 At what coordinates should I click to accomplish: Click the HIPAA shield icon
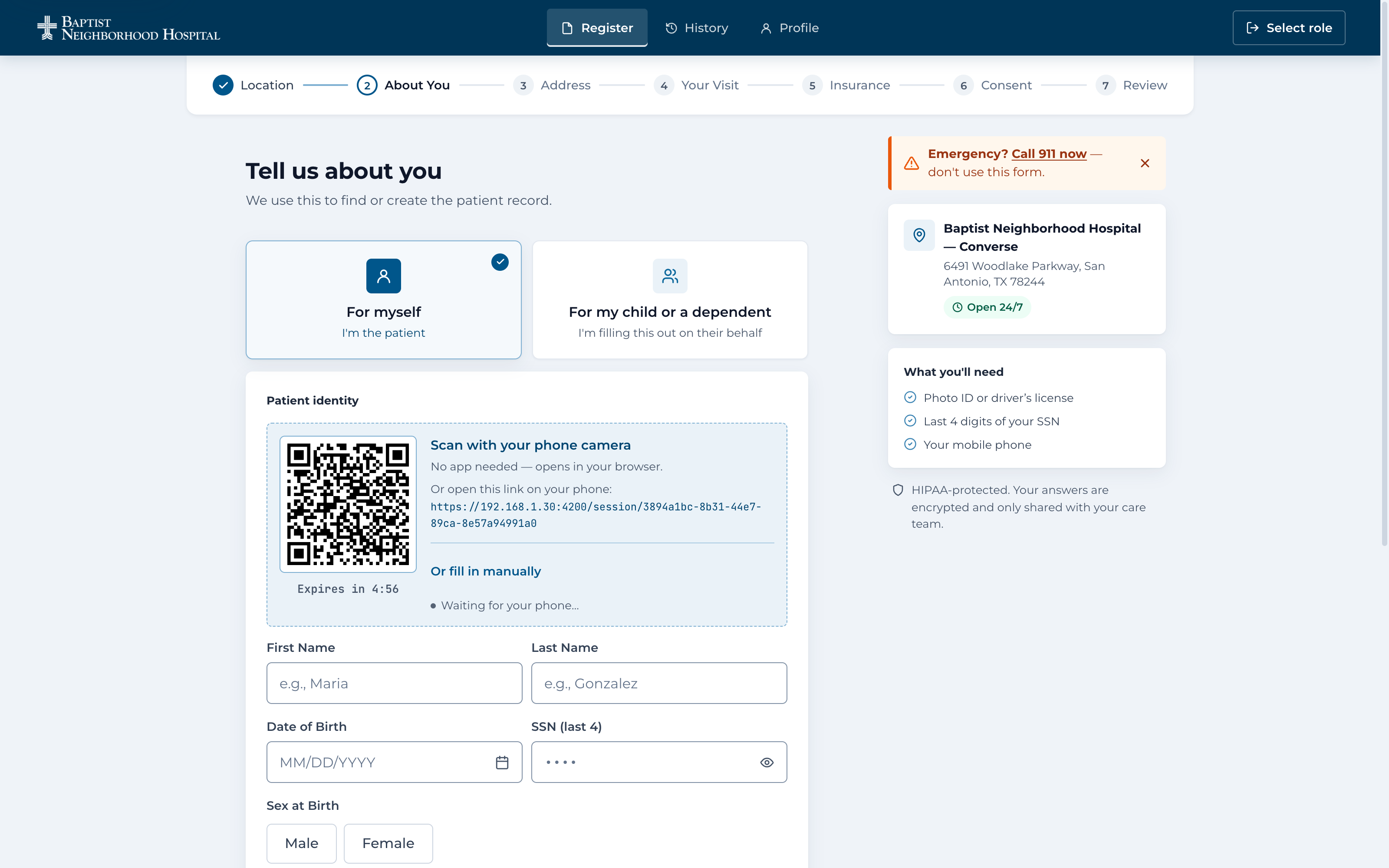[x=898, y=490]
